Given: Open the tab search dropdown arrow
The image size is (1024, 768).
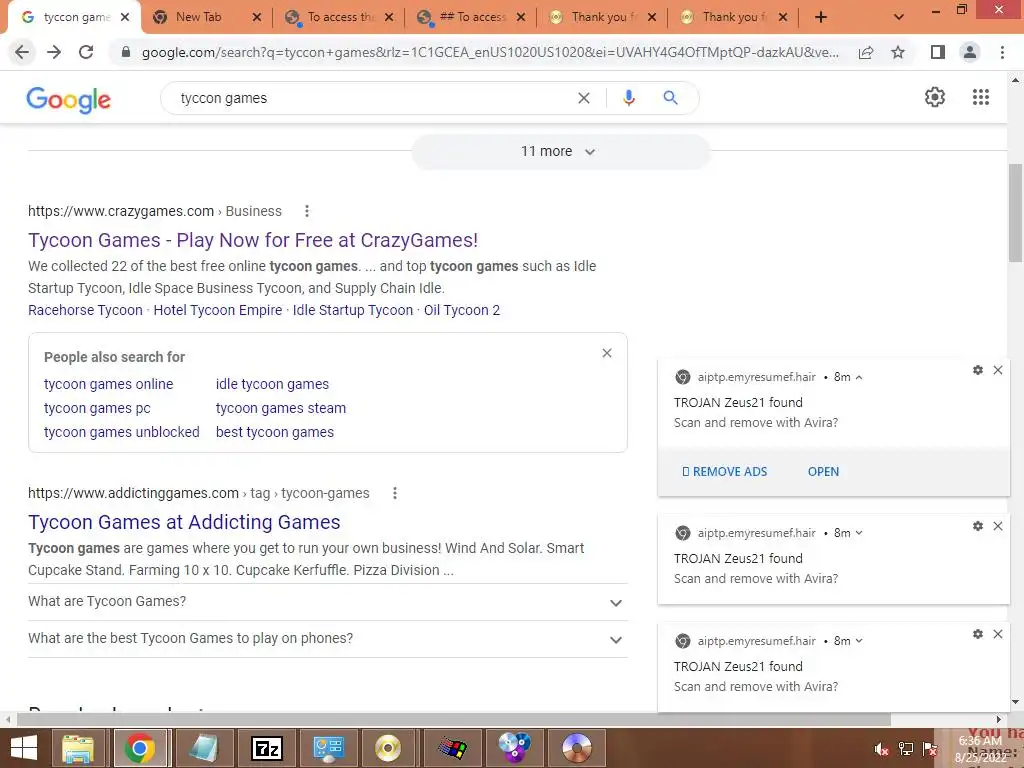Looking at the screenshot, I should 899,17.
